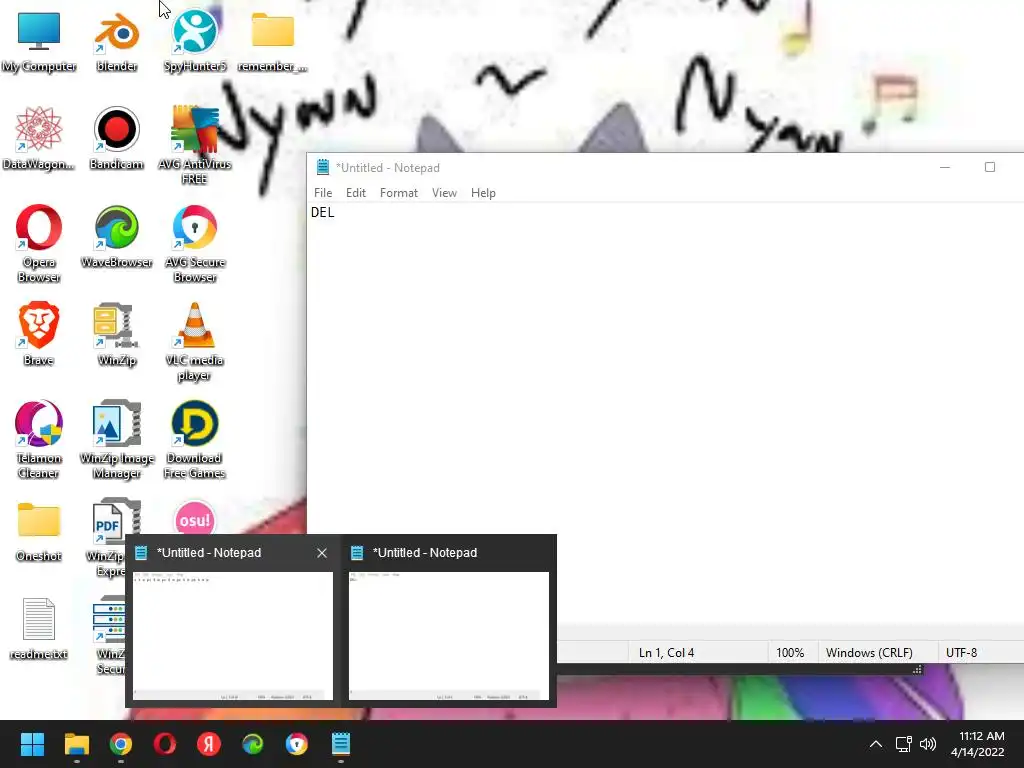This screenshot has width=1024, height=768.
Task: Open Telamon Cleaner shortcut
Action: click(39, 439)
